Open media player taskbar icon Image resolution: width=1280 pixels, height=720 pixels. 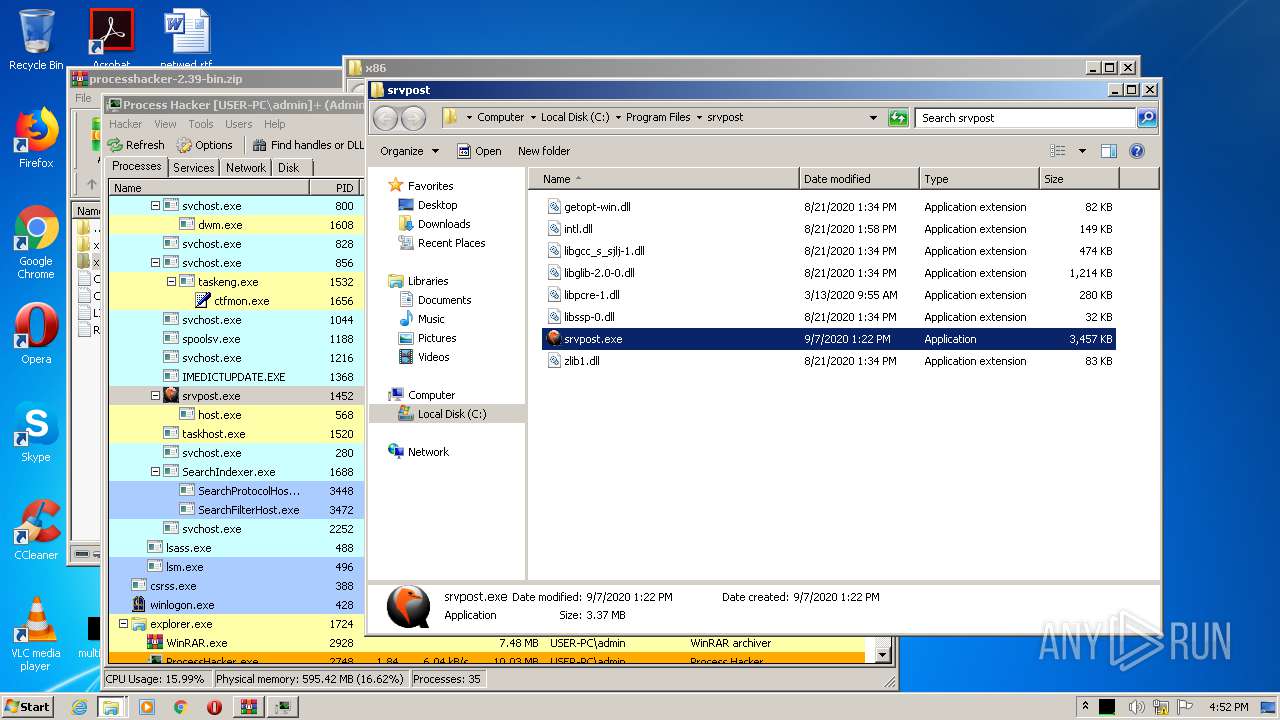(x=146, y=707)
